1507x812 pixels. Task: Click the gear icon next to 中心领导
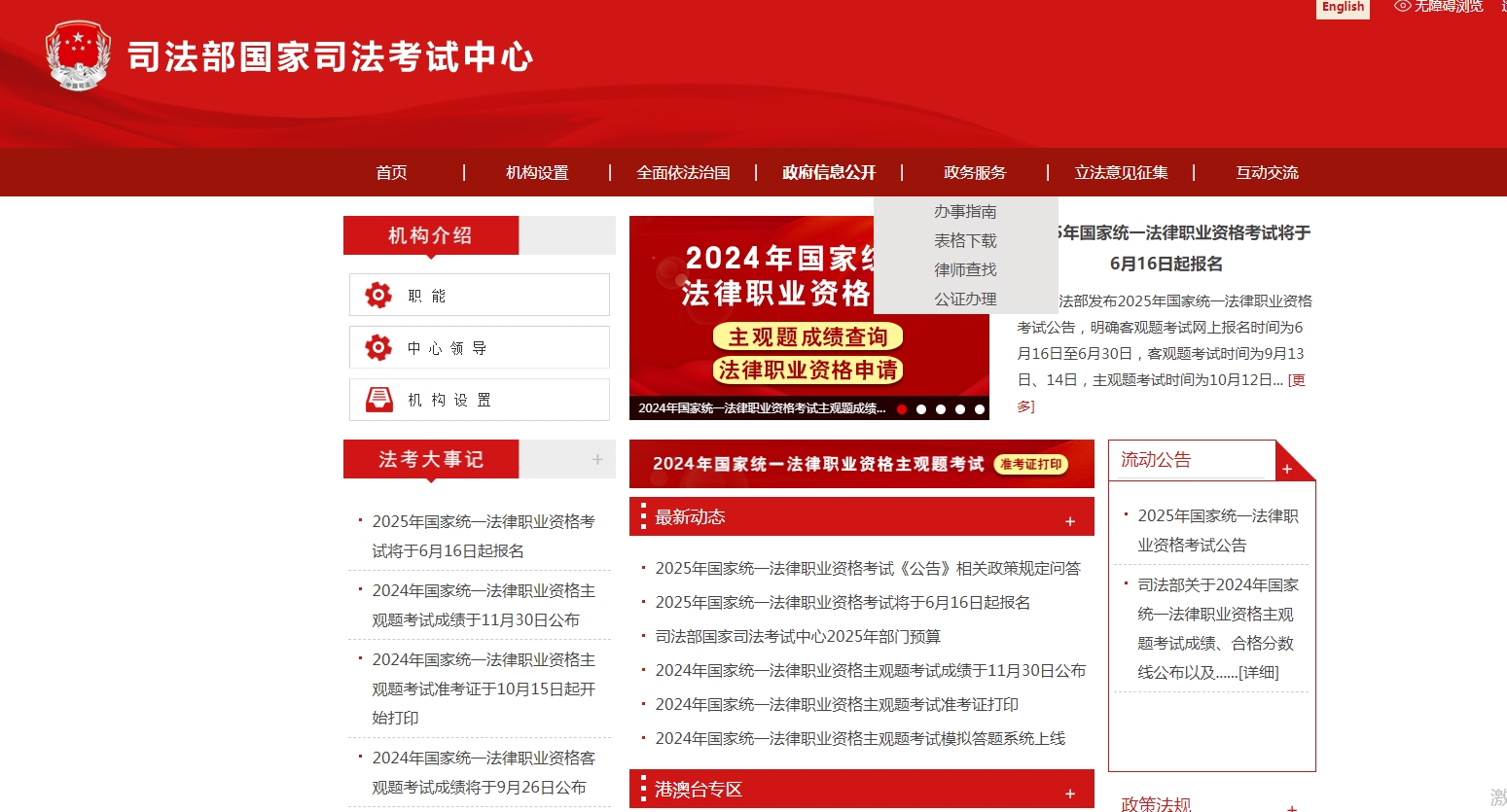click(x=378, y=347)
